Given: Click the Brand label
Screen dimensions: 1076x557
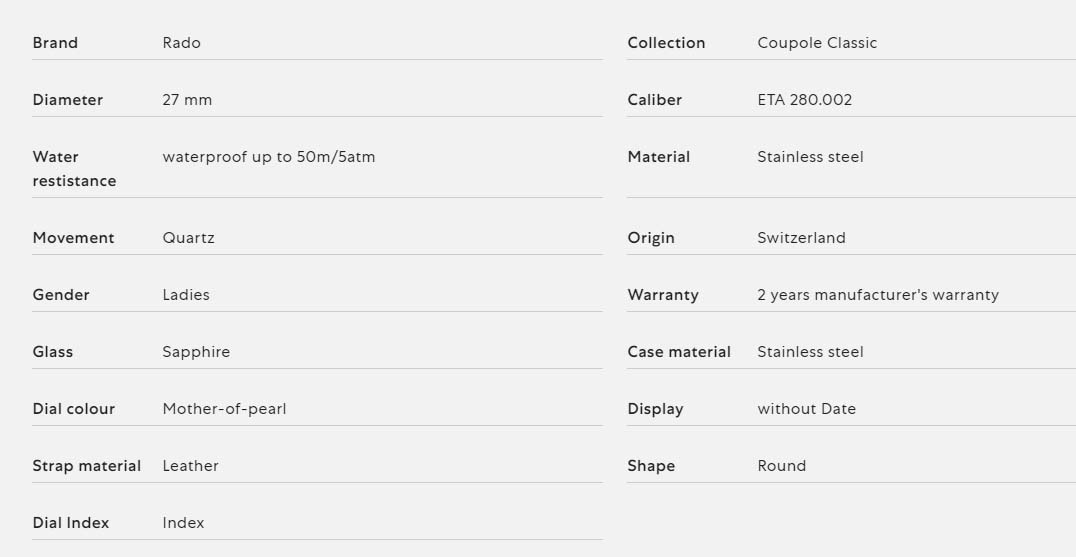Looking at the screenshot, I should point(55,43).
